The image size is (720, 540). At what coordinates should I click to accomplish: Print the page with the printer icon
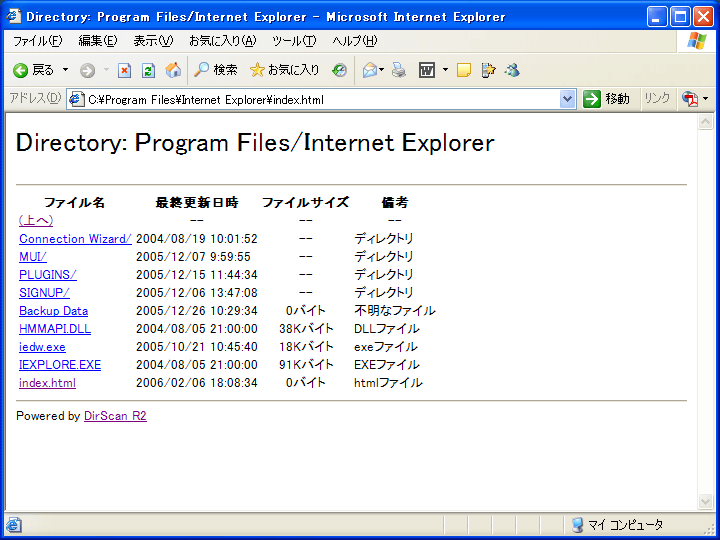[399, 70]
